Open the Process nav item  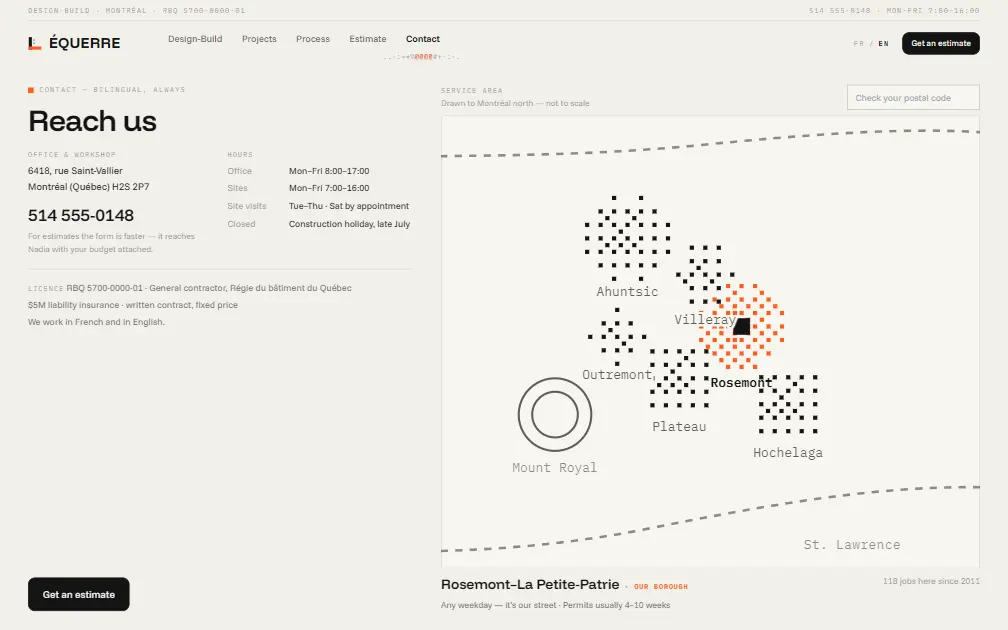tap(312, 39)
